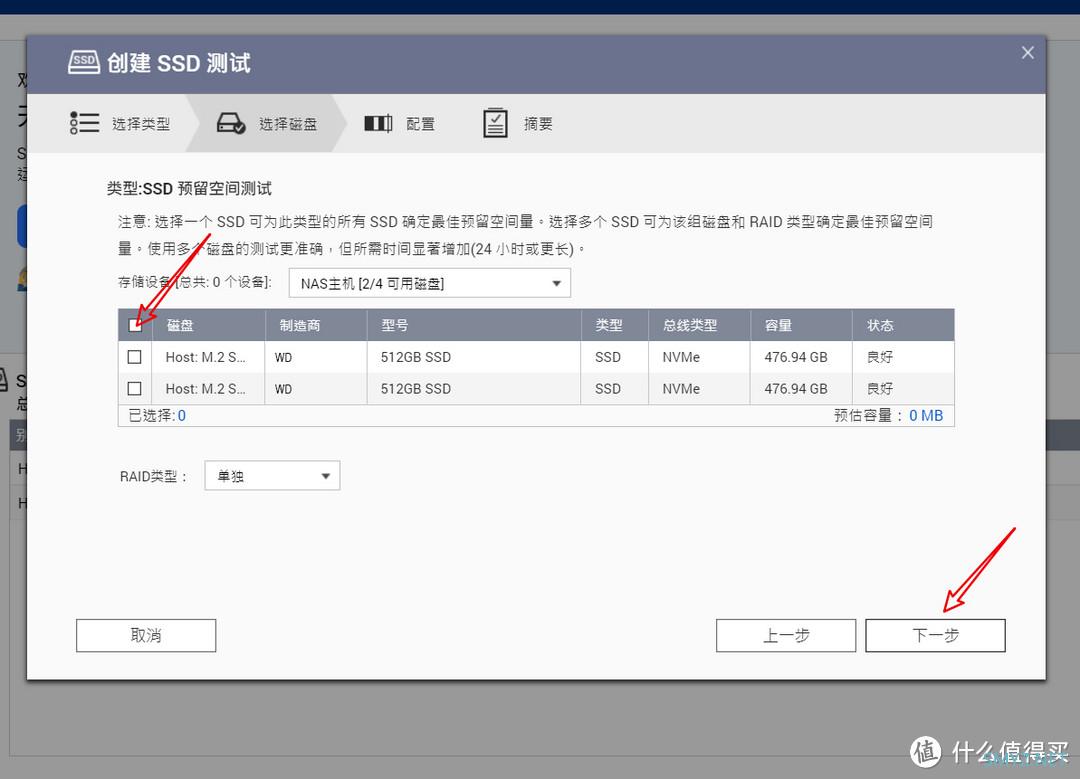Open the NAS主机 storage device dropdown
This screenshot has width=1080, height=779.
(430, 284)
